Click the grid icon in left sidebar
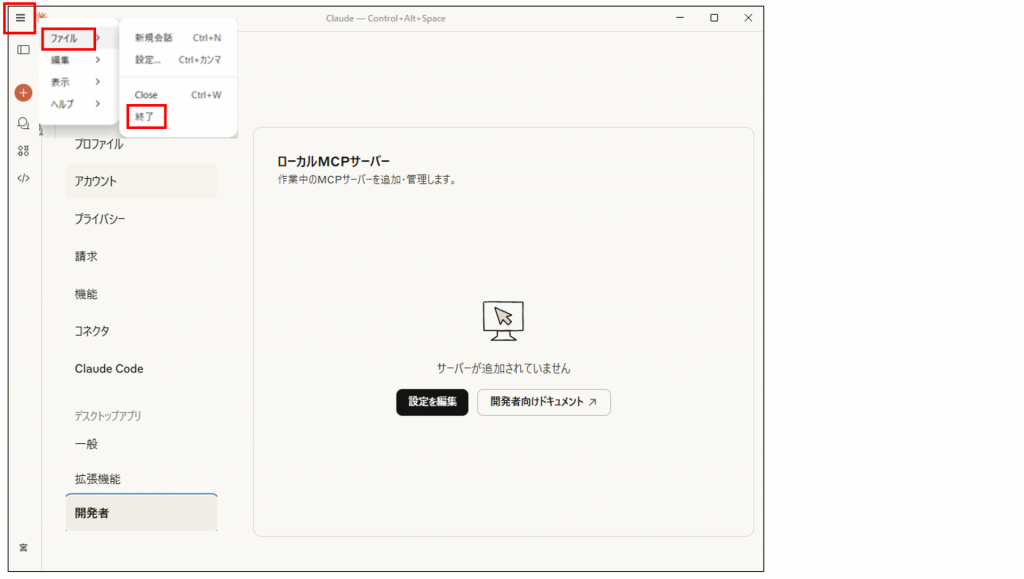 pos(23,151)
